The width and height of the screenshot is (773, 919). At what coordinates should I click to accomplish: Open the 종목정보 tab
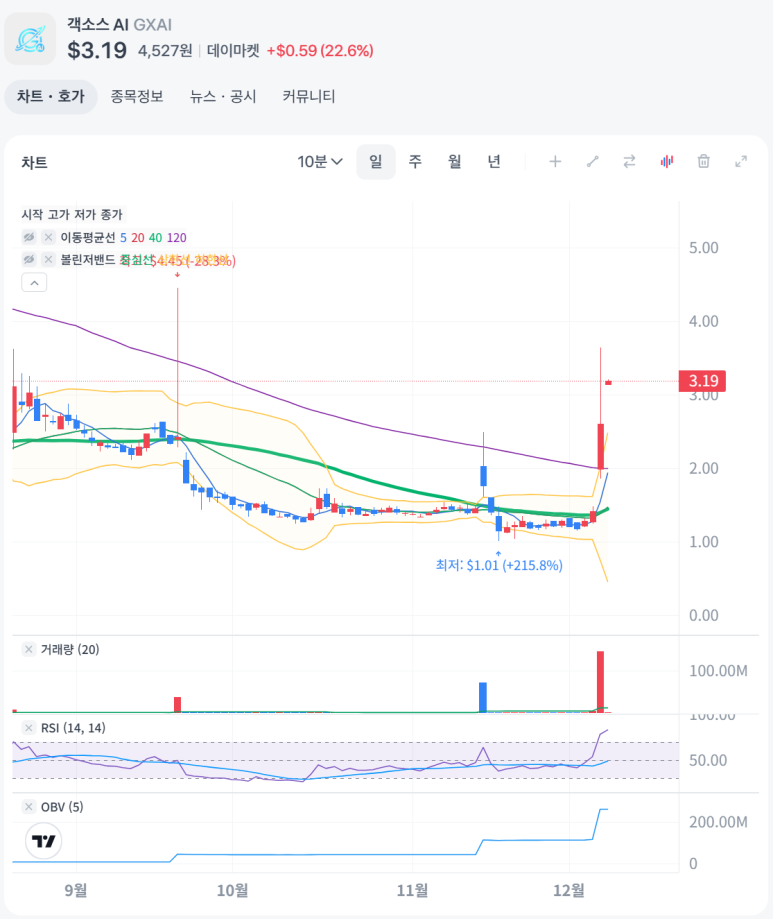[137, 97]
